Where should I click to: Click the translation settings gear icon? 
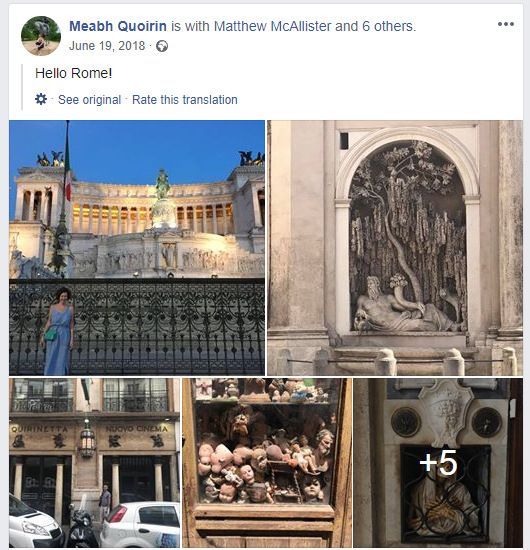click(41, 99)
